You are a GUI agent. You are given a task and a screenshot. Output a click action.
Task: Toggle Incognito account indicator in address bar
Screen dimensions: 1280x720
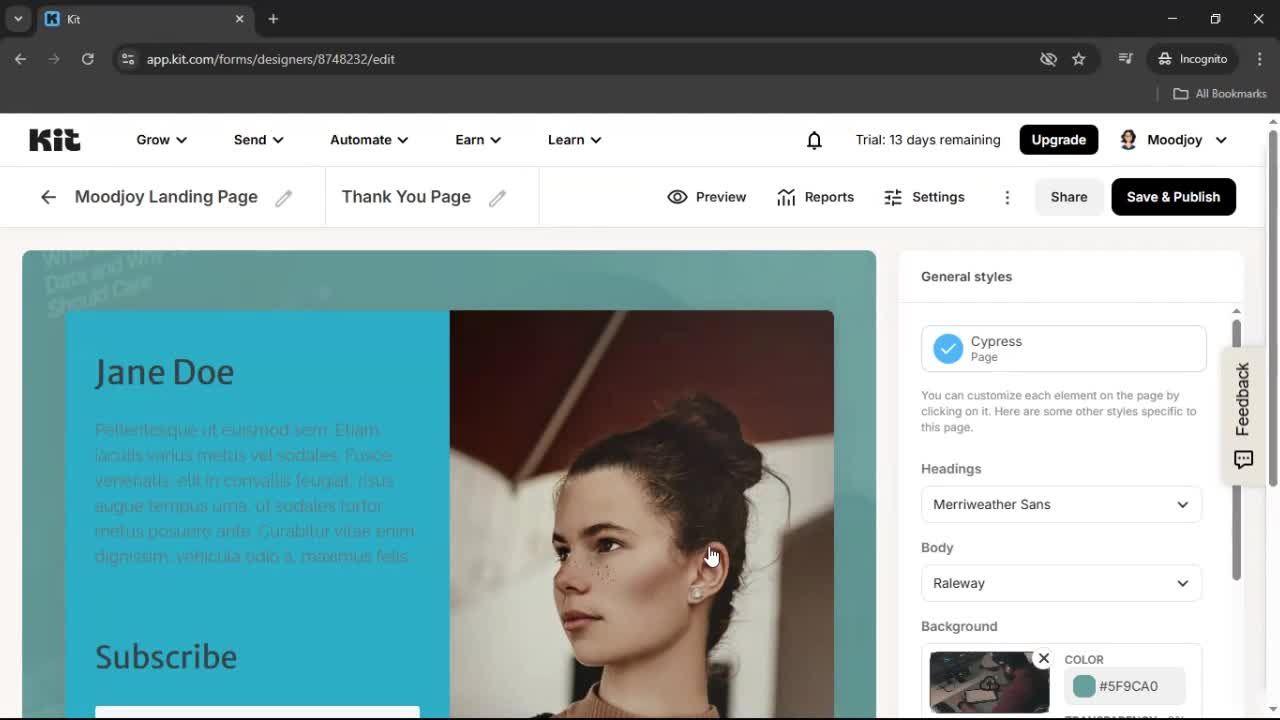[x=1191, y=59]
